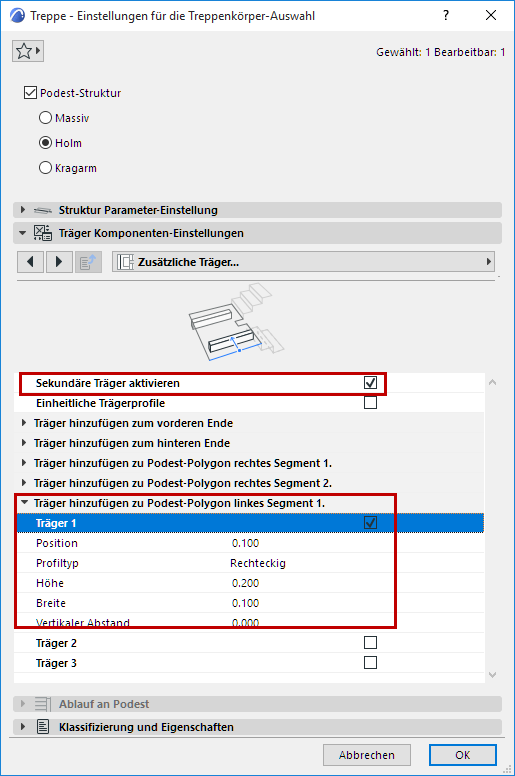Select the Träger 2 row label
515x776 pixels.
click(x=56, y=643)
